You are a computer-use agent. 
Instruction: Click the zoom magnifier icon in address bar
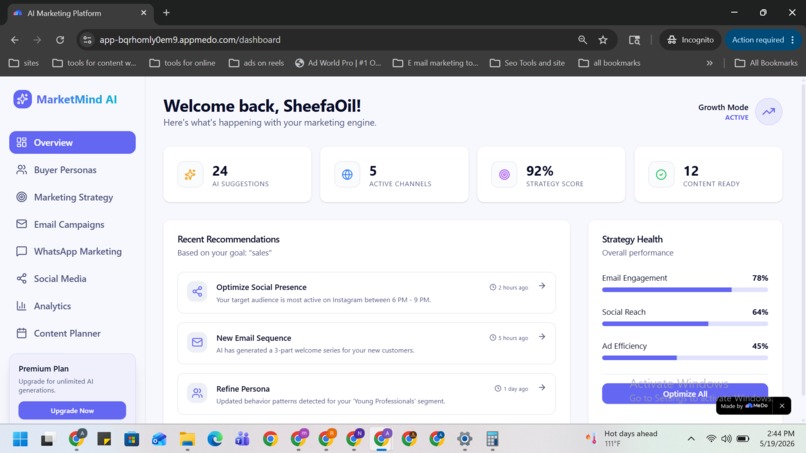[x=582, y=40]
